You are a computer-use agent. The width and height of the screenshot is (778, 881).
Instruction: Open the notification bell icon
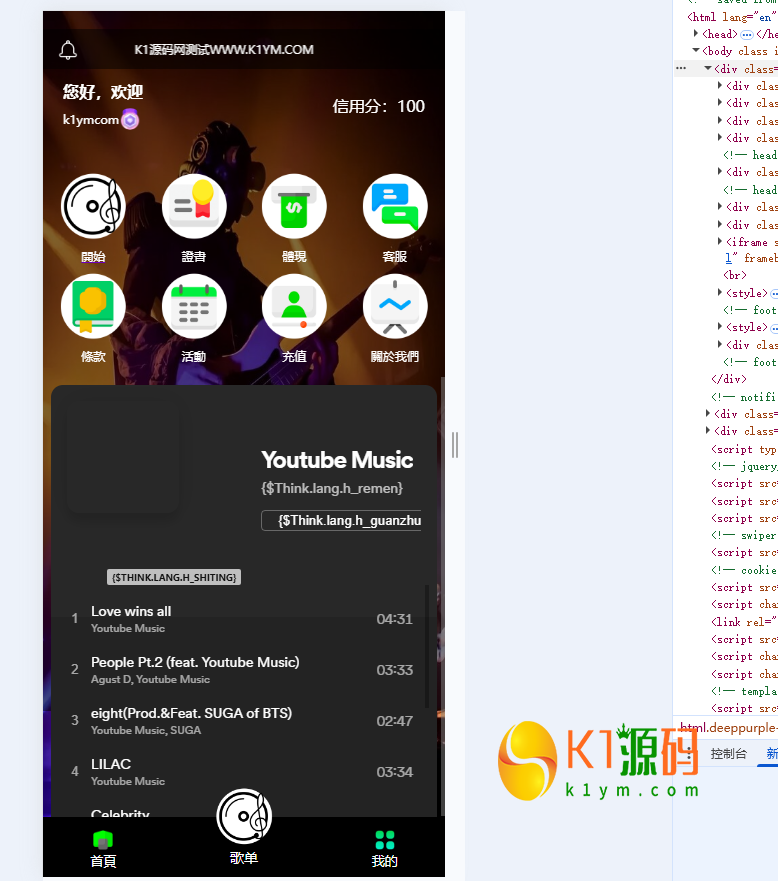tap(68, 50)
